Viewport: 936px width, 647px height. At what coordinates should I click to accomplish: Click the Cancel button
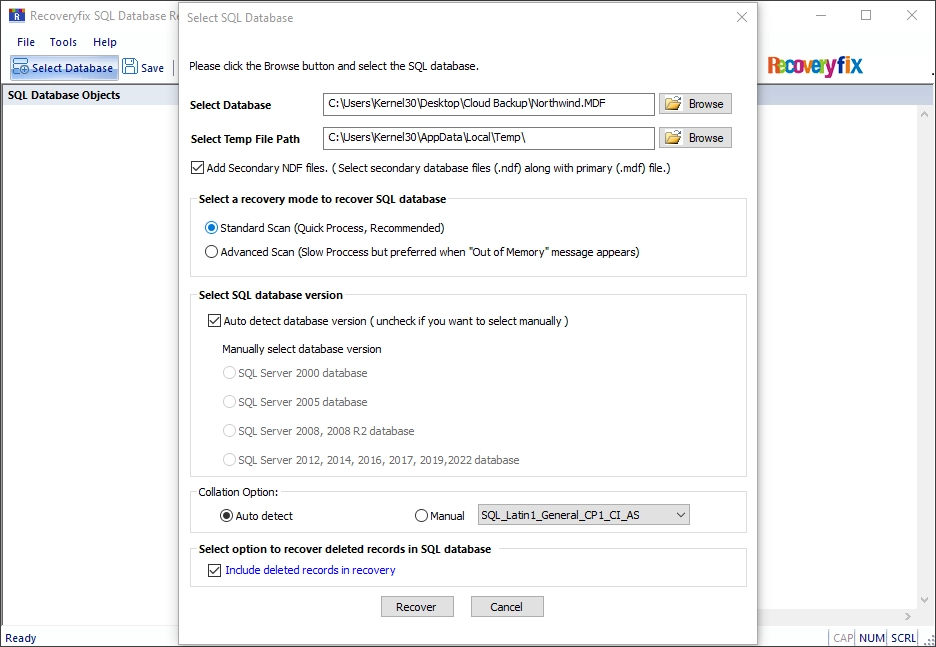[506, 606]
